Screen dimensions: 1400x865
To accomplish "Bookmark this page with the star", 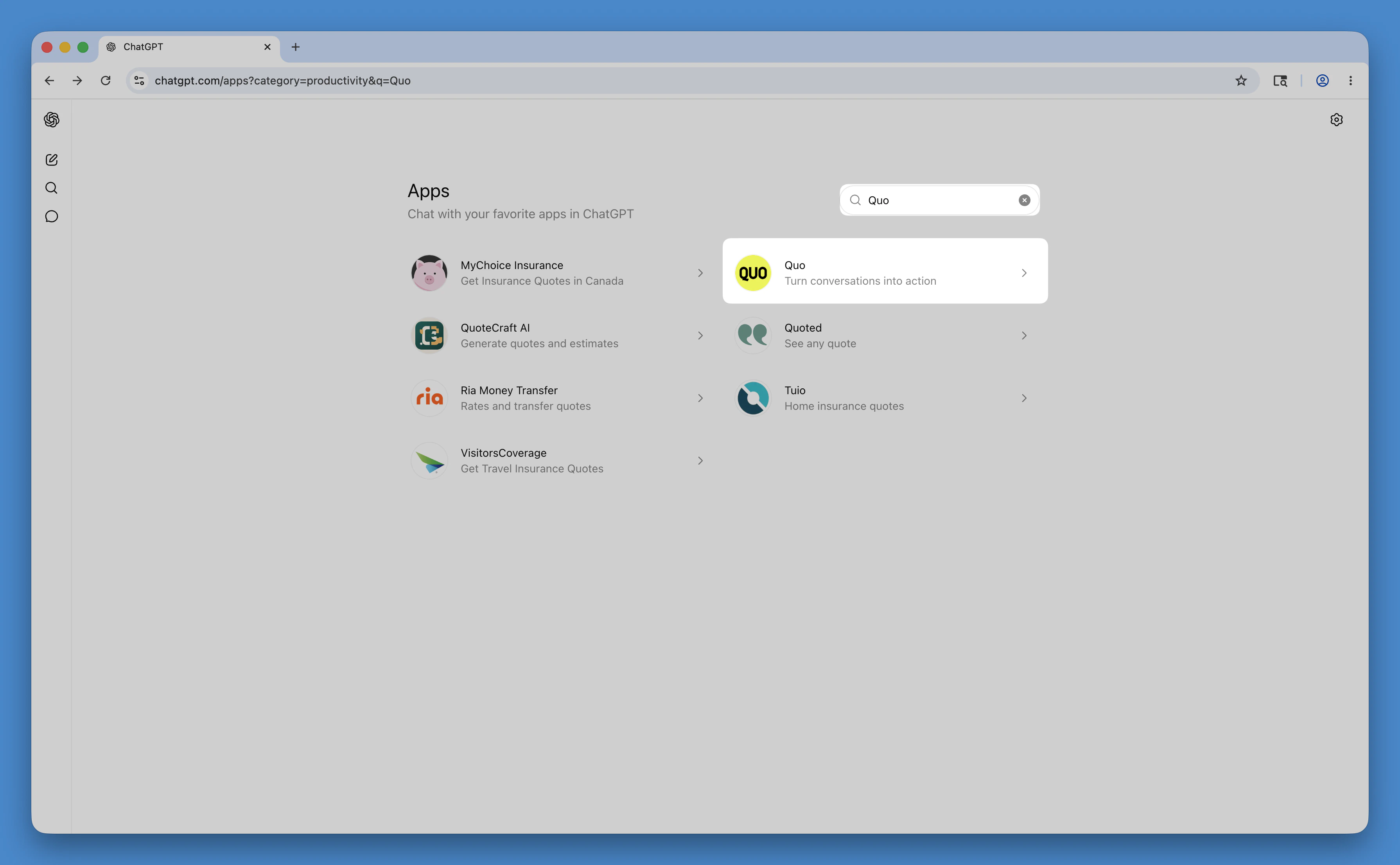I will coord(1241,81).
